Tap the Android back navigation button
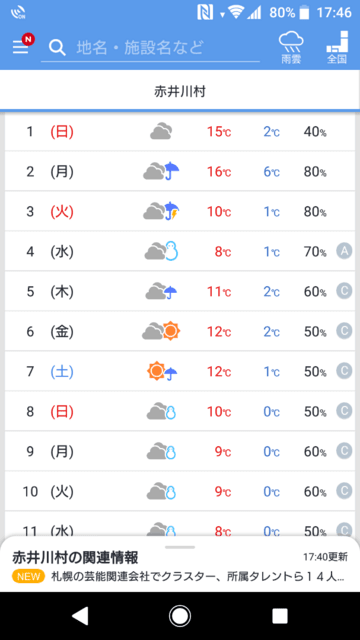 point(80,616)
